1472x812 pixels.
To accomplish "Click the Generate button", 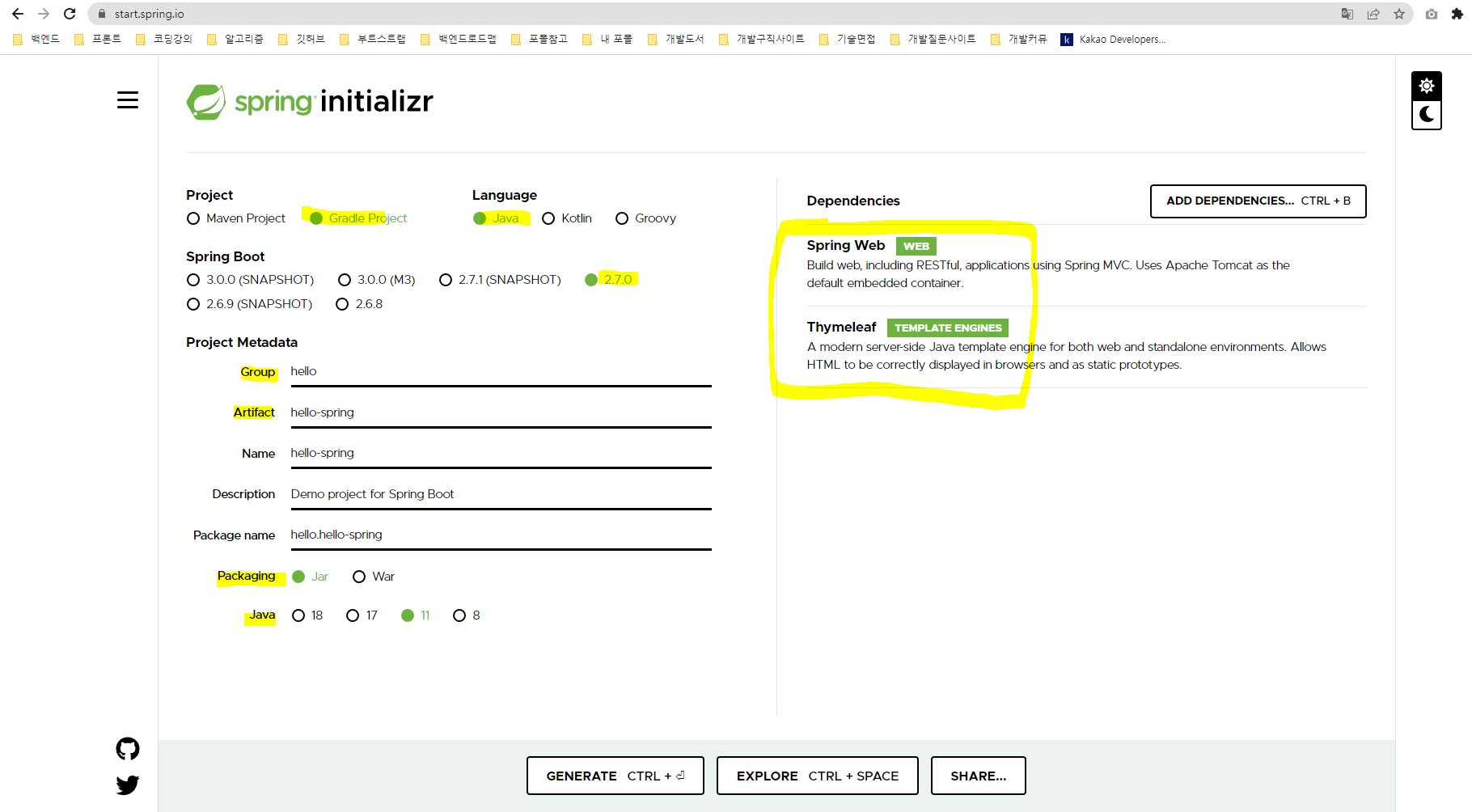I will (x=615, y=776).
